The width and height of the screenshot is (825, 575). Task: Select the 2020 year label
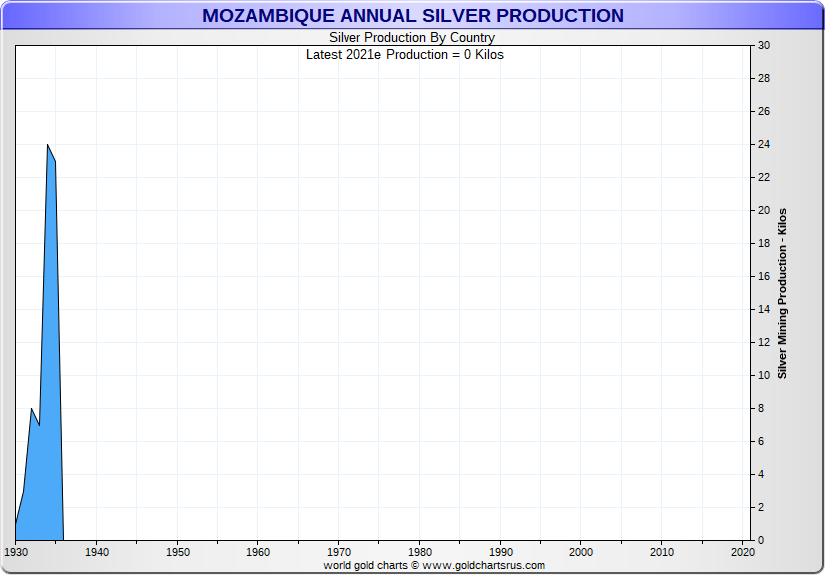coord(742,552)
